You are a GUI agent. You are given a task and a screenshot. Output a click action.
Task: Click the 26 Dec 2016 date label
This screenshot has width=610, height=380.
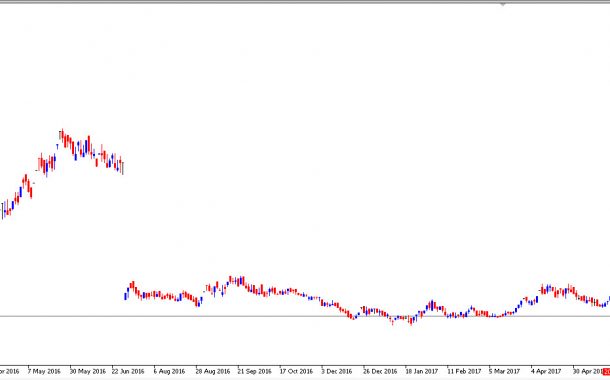pyautogui.click(x=380, y=371)
